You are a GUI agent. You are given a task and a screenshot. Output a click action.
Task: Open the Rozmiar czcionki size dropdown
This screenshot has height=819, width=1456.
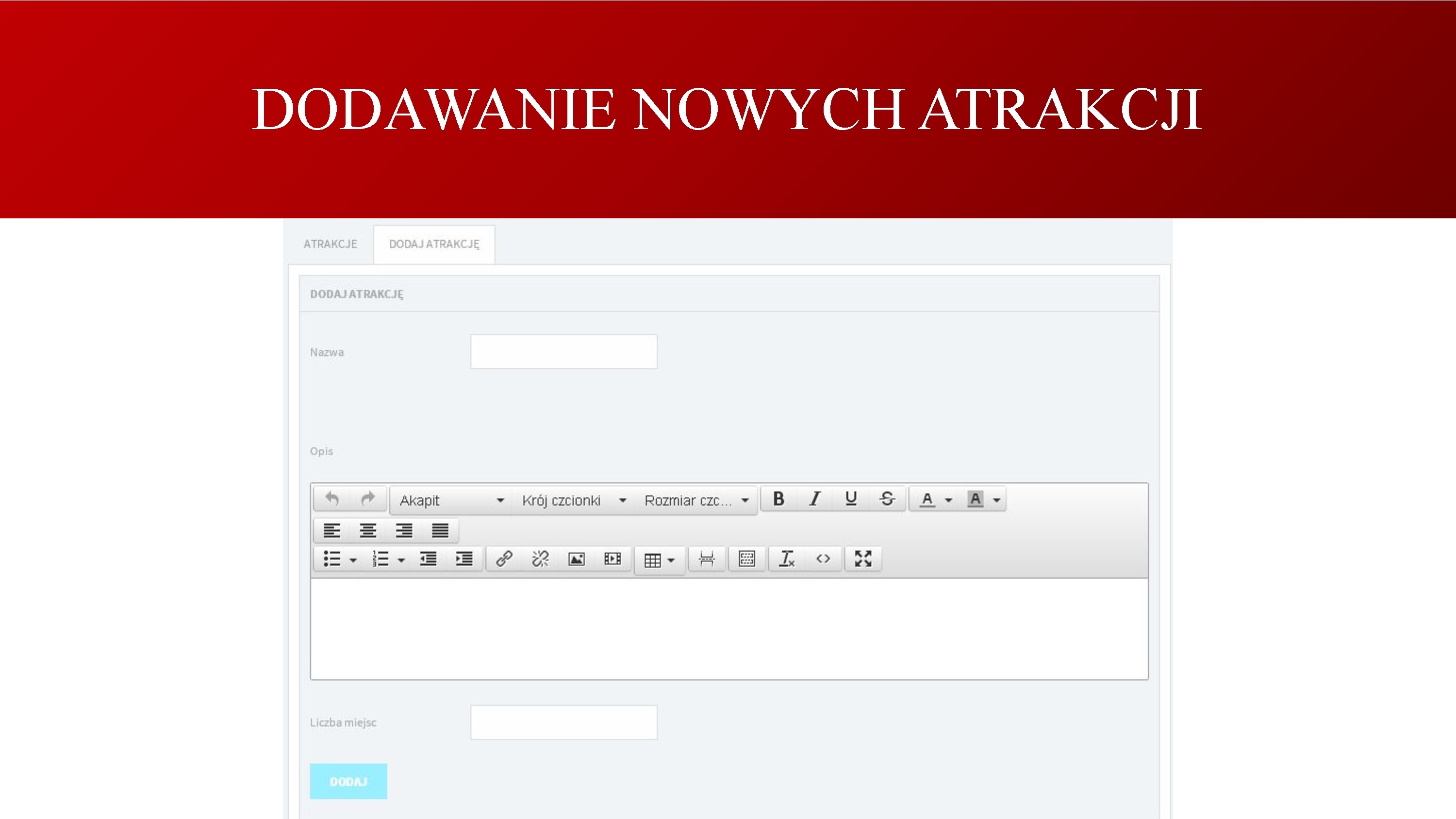coord(696,500)
